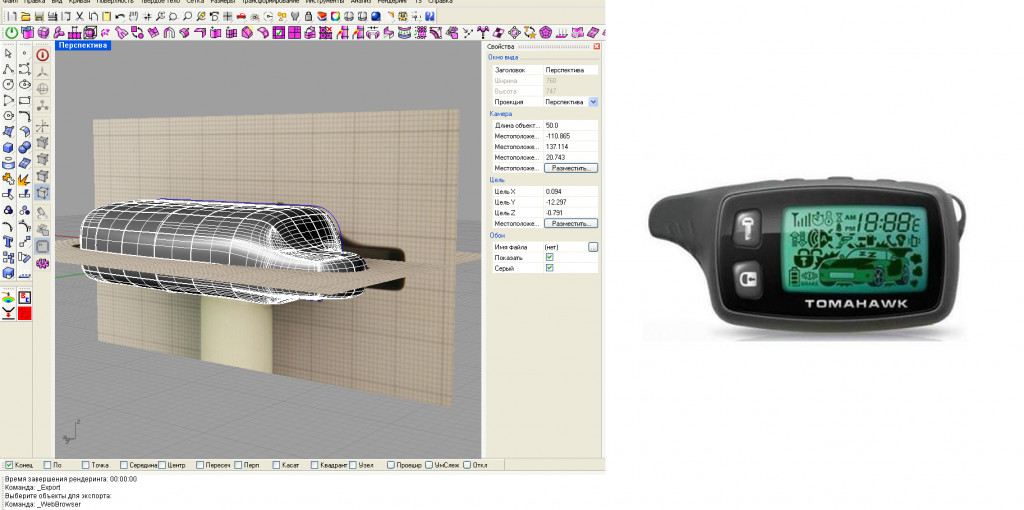Enable the Точка snap checkbox
1024x510 pixels.
tap(86, 465)
